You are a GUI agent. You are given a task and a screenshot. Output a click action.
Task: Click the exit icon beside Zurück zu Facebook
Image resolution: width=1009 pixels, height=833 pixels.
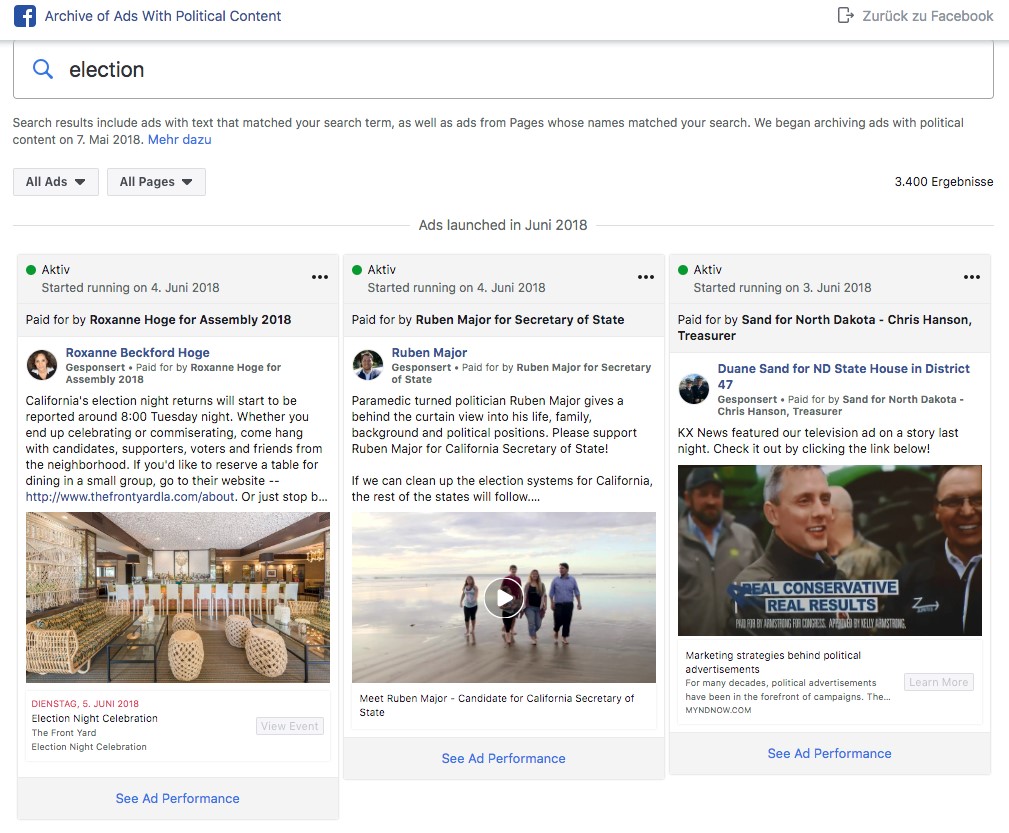pyautogui.click(x=845, y=15)
